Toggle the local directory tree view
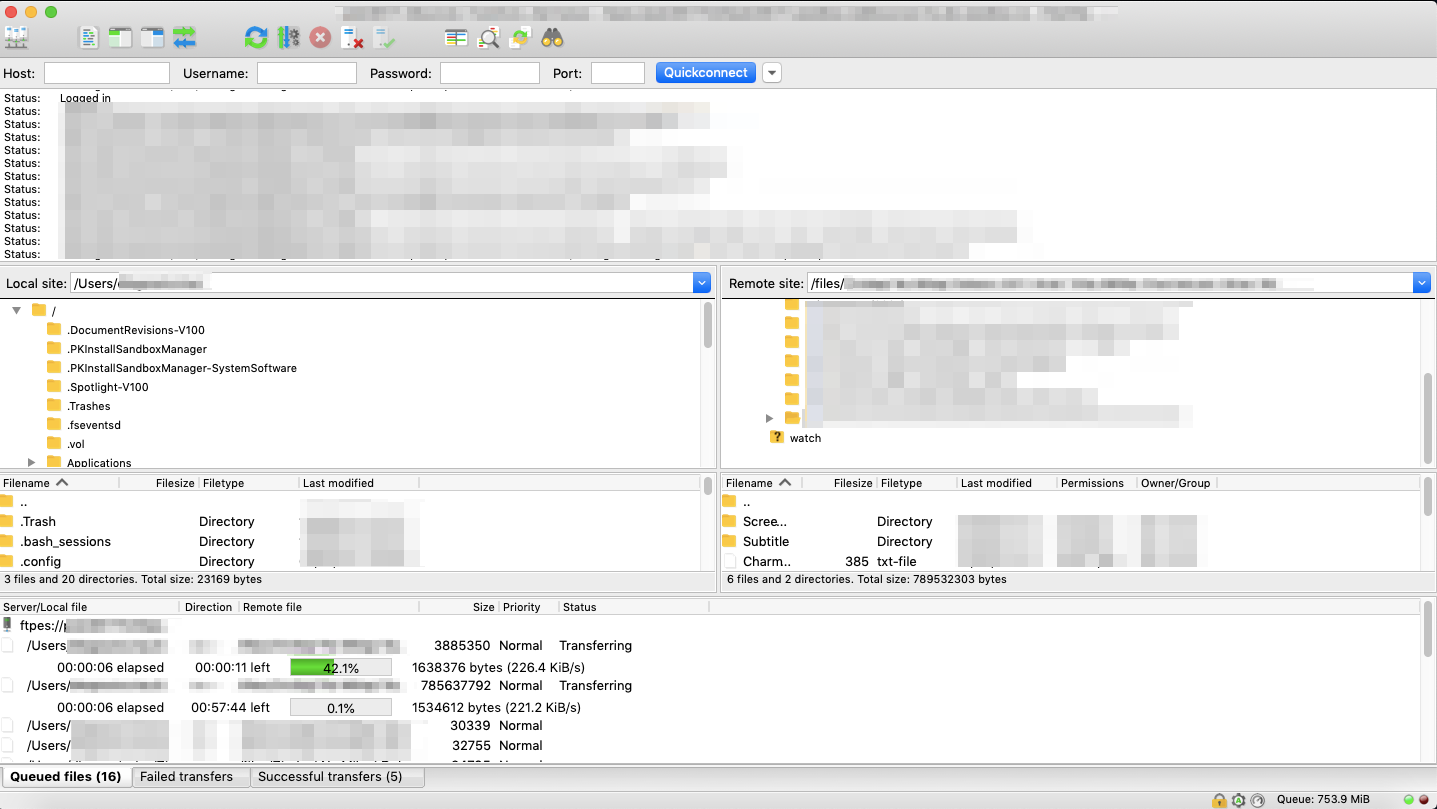Screen dimensions: 1437x809 [120, 38]
